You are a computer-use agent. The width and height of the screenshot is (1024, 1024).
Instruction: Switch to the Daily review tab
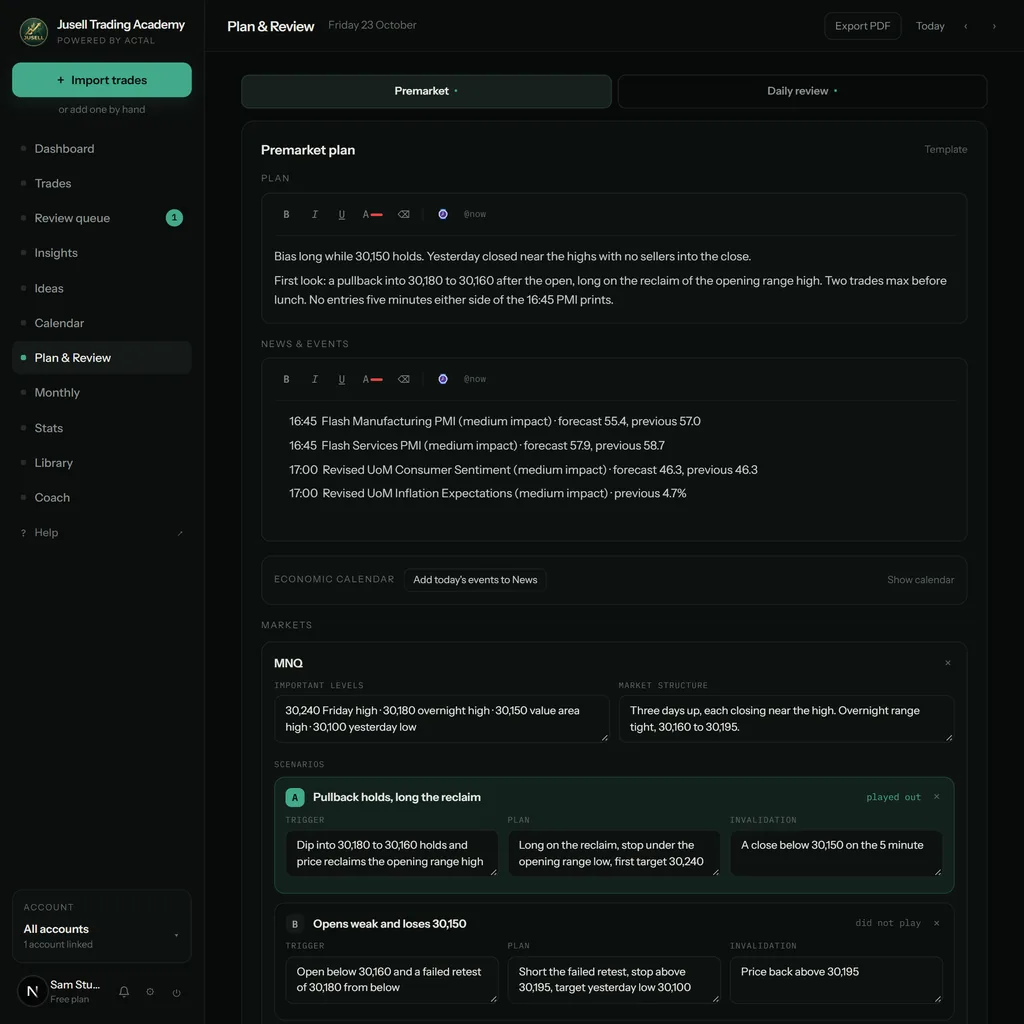point(802,91)
